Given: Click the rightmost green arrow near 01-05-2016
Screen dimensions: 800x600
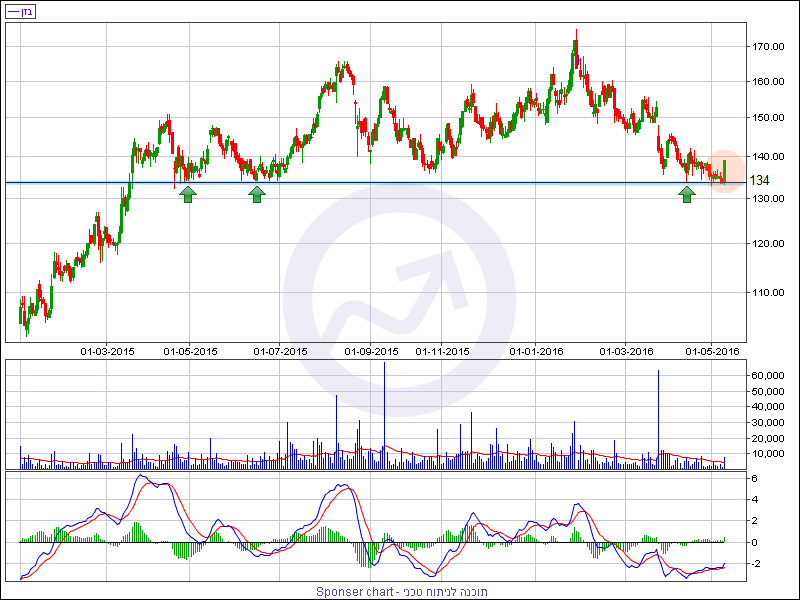Looking at the screenshot, I should pyautogui.click(x=687, y=194).
